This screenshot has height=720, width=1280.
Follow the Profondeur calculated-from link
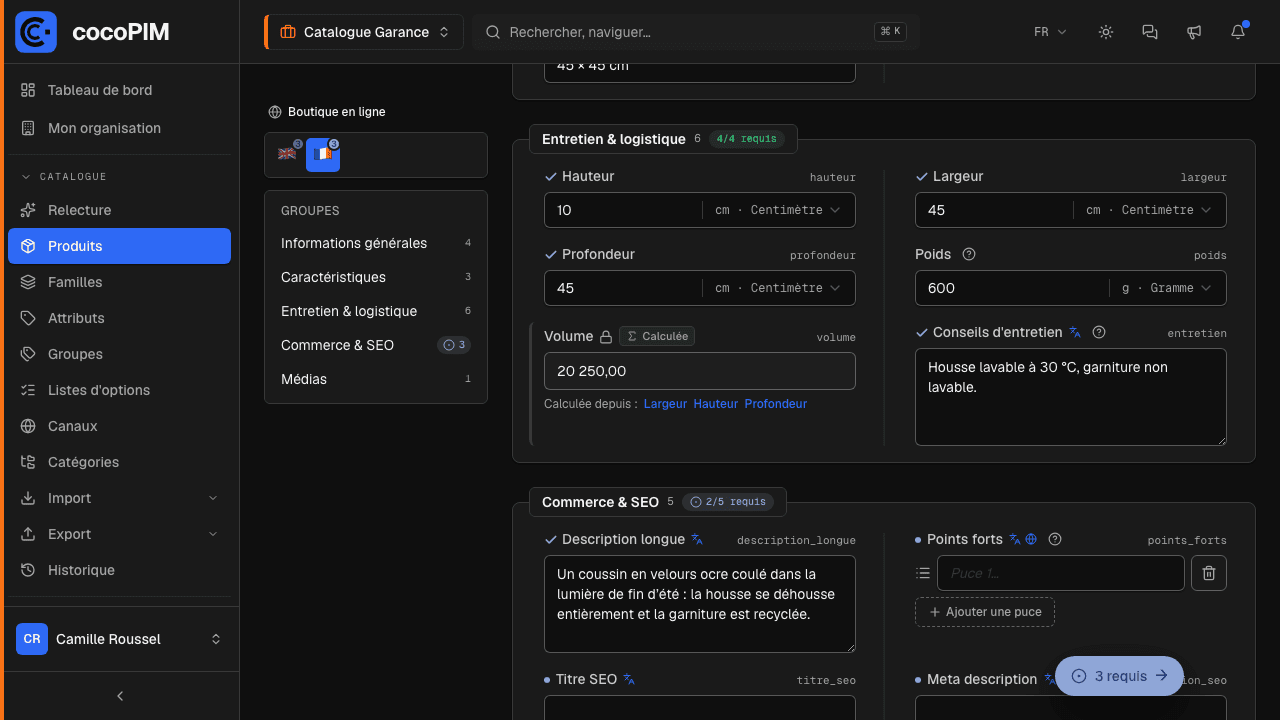[x=776, y=404]
